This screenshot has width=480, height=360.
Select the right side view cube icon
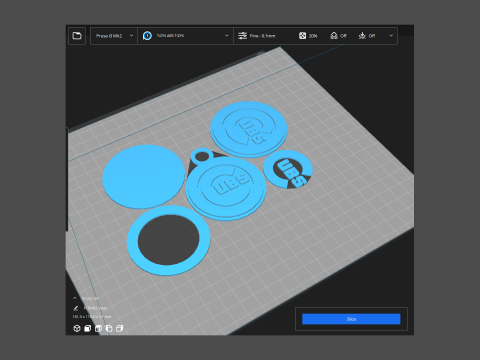120,329
